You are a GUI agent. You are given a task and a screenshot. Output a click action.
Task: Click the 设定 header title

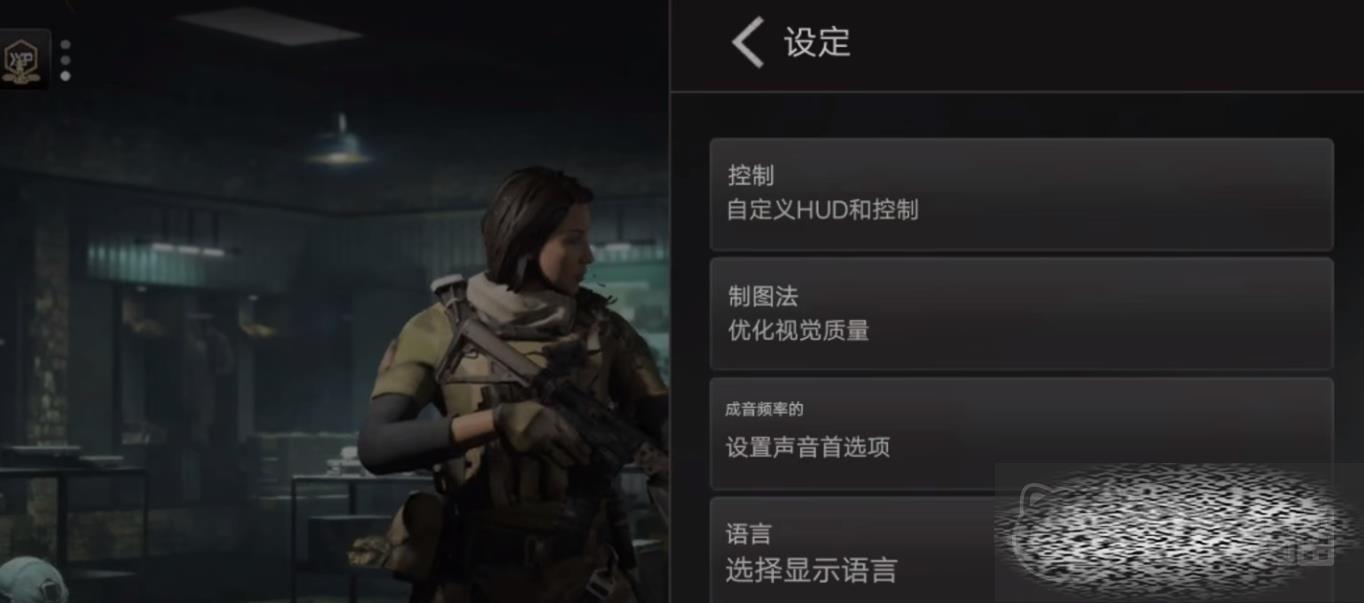[x=817, y=42]
